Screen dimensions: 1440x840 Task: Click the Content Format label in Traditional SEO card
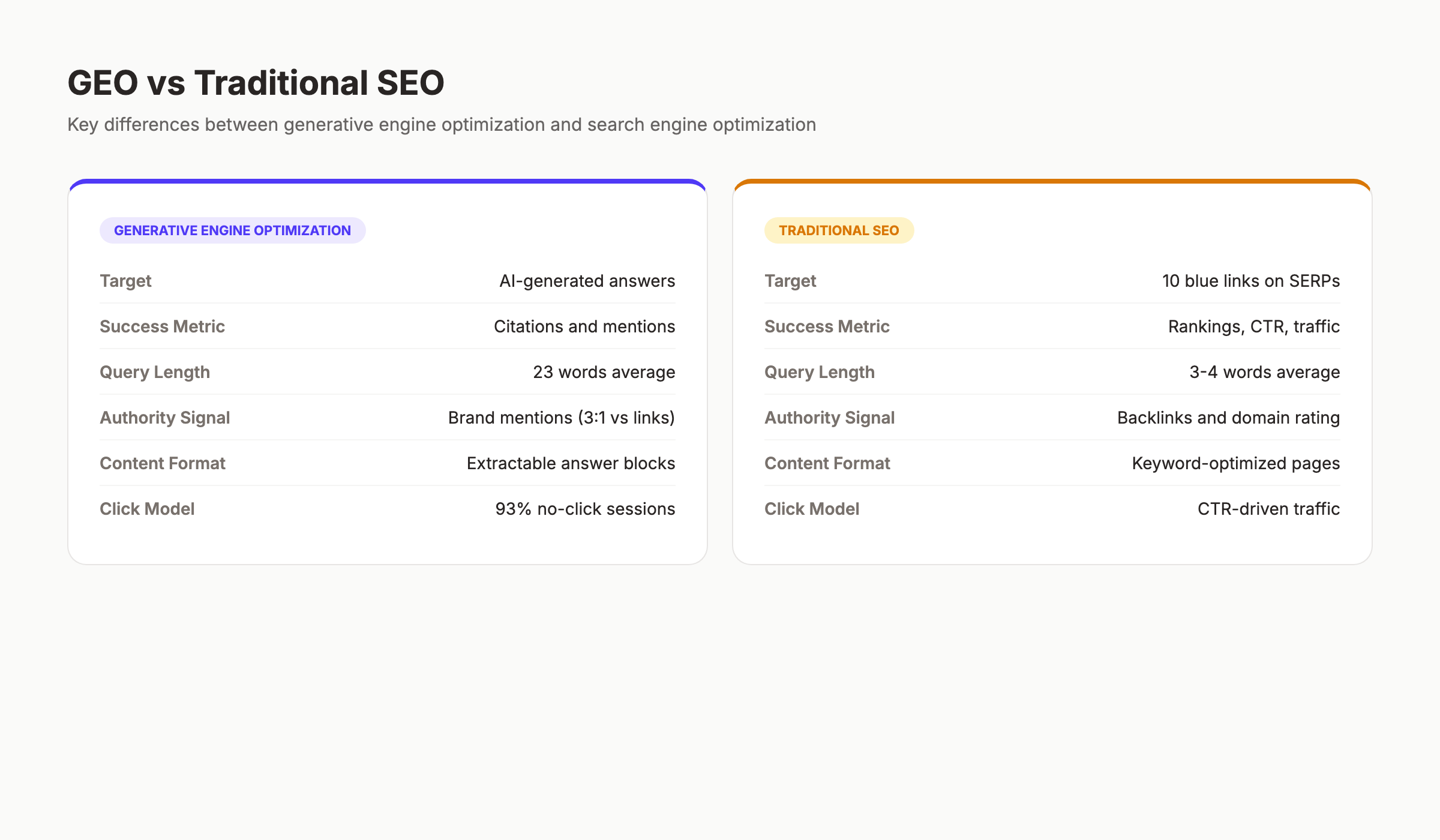pos(827,463)
